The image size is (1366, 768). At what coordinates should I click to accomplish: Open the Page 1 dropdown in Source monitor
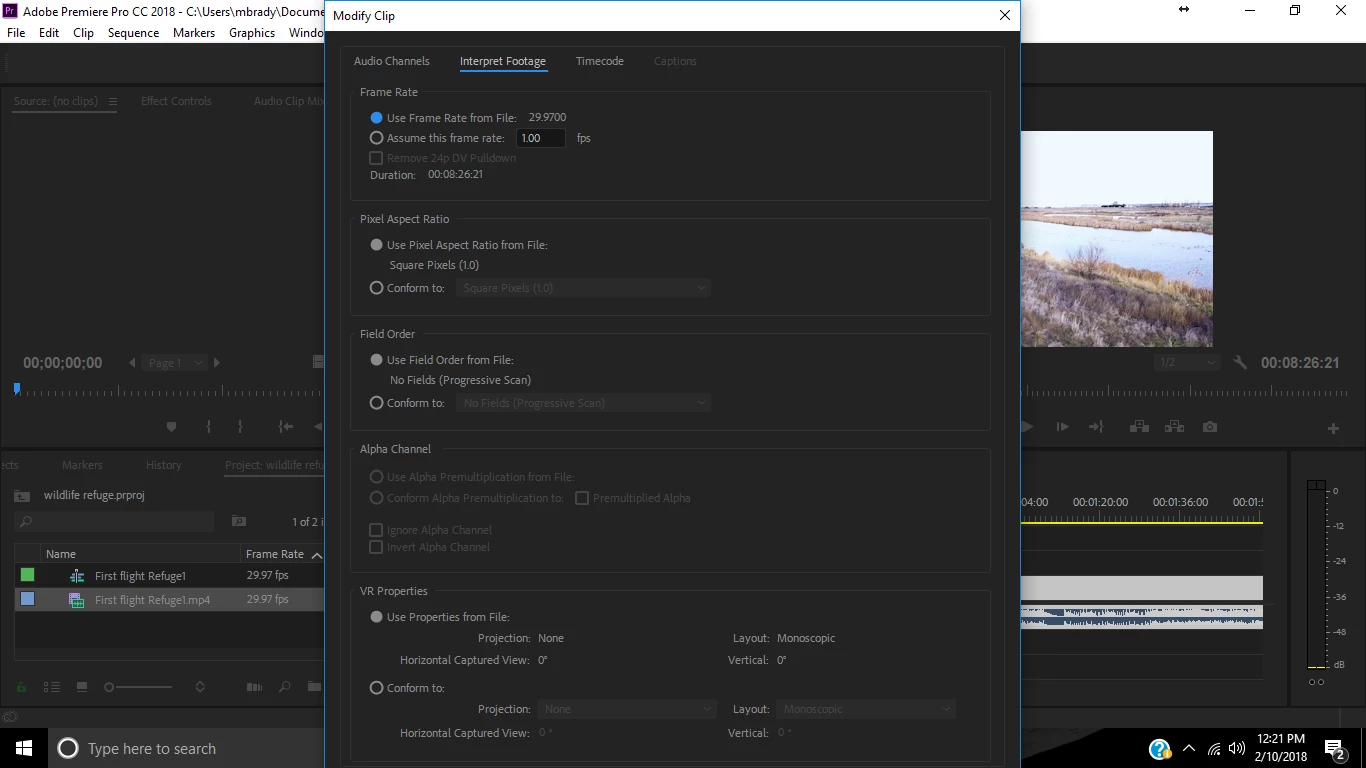[x=175, y=363]
